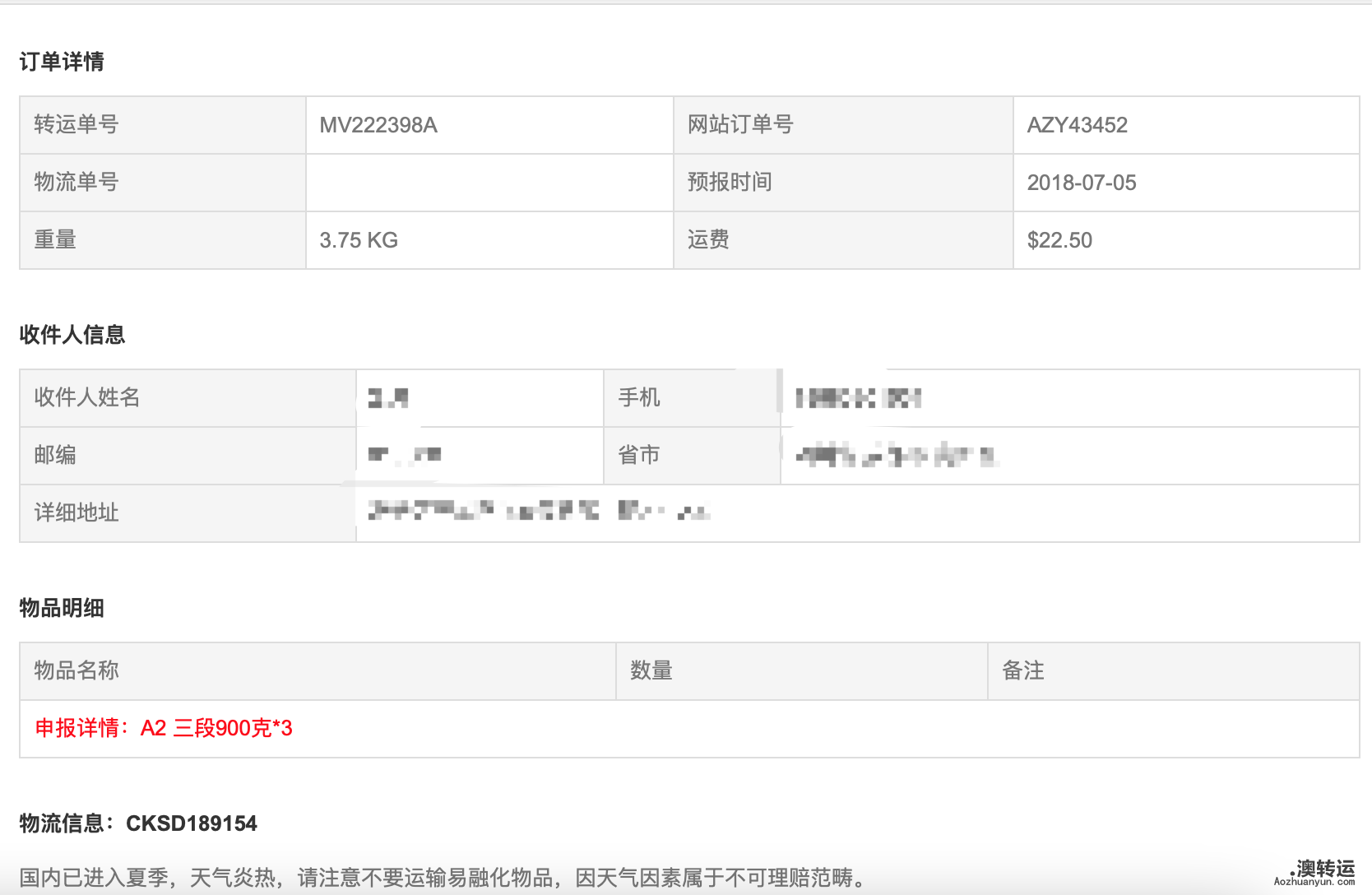Click the blurred detailed address value

point(539,511)
